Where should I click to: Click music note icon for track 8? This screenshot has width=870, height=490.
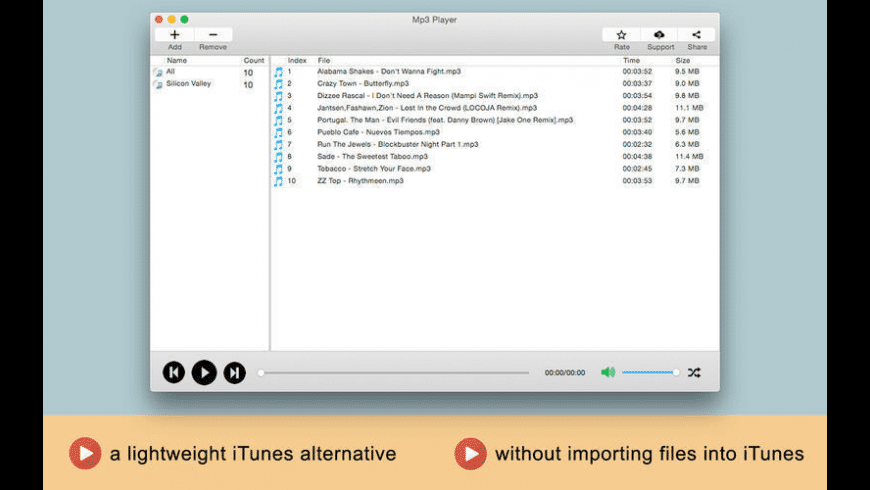point(279,157)
